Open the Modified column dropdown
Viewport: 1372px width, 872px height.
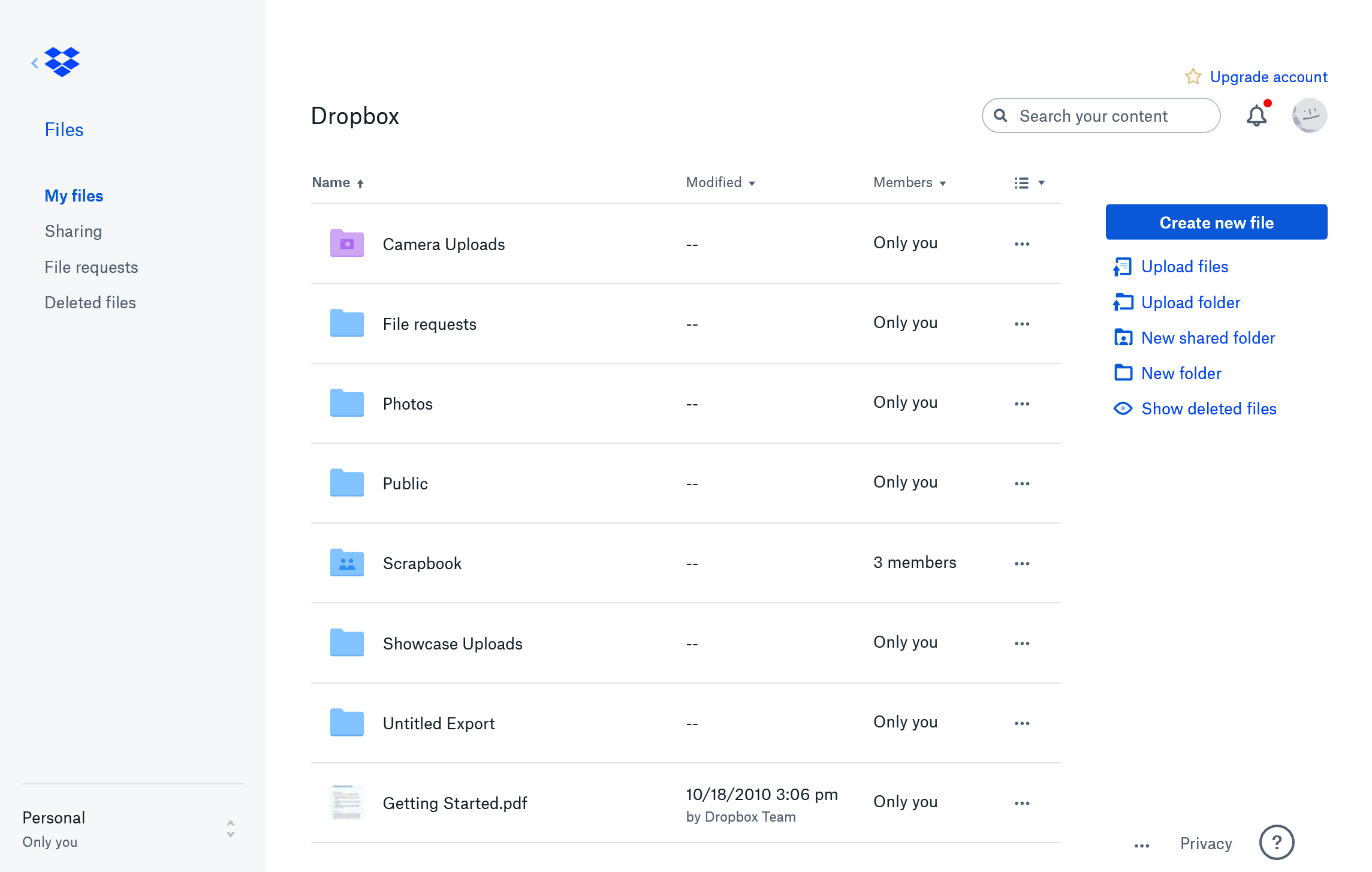click(x=720, y=182)
